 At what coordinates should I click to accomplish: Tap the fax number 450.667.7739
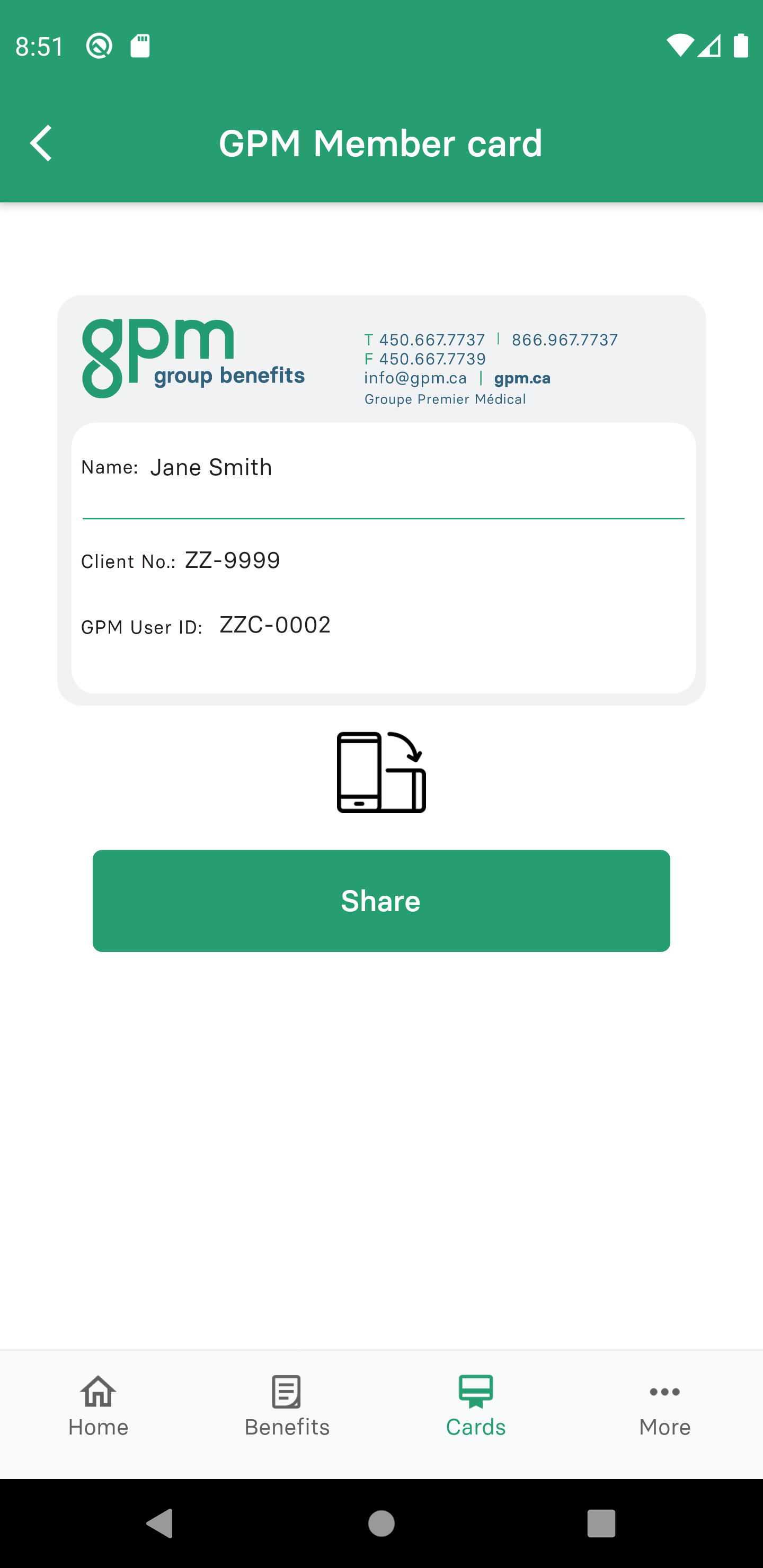pos(432,359)
